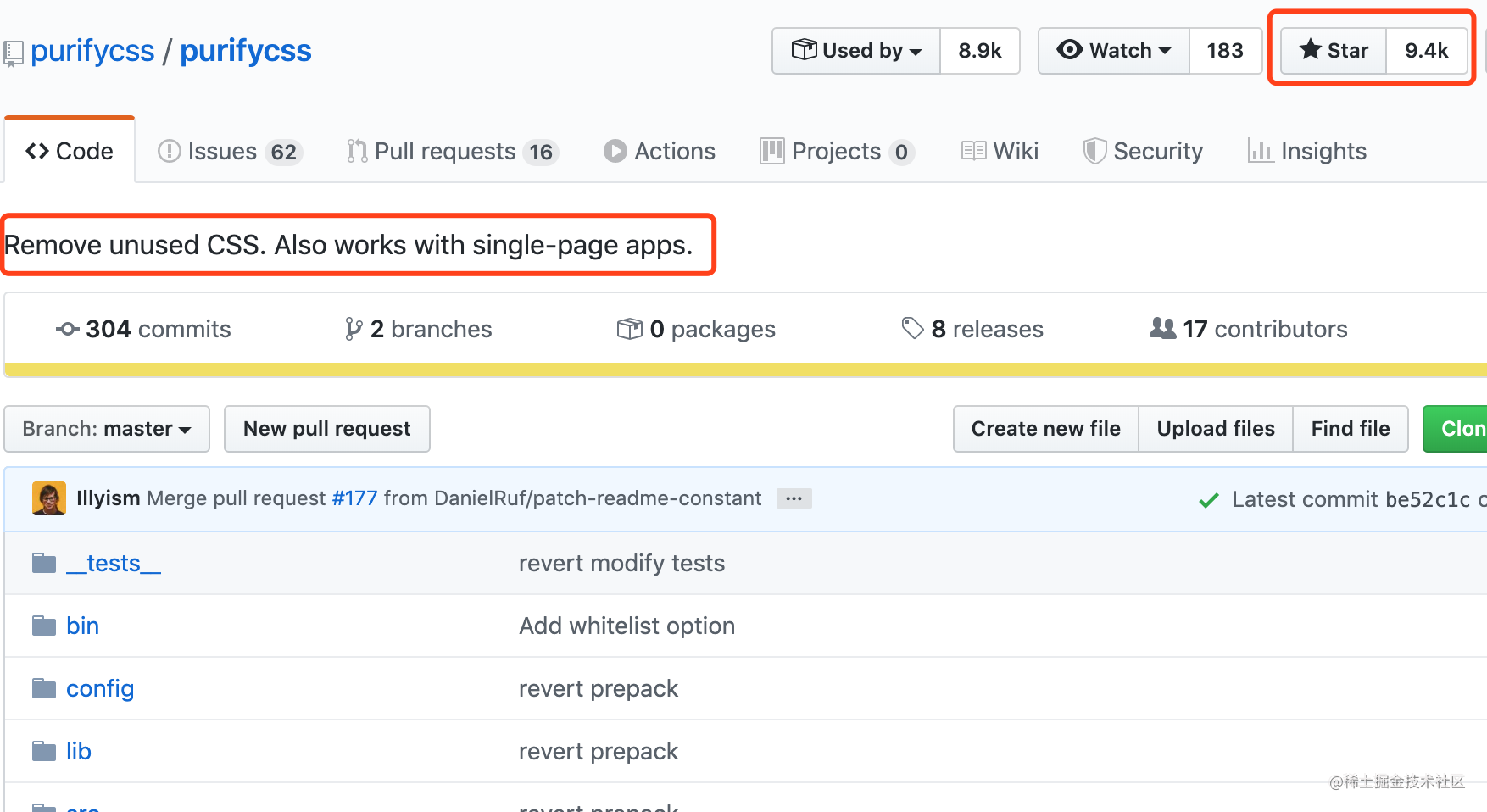Star the repository
The image size is (1487, 812).
pyautogui.click(x=1334, y=51)
